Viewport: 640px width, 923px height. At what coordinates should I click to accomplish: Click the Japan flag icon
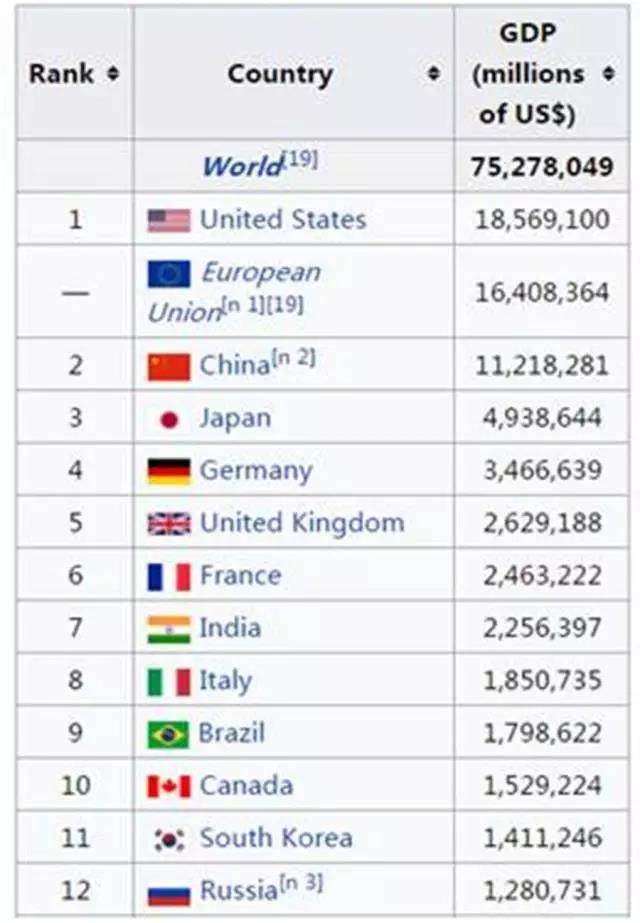pos(169,419)
